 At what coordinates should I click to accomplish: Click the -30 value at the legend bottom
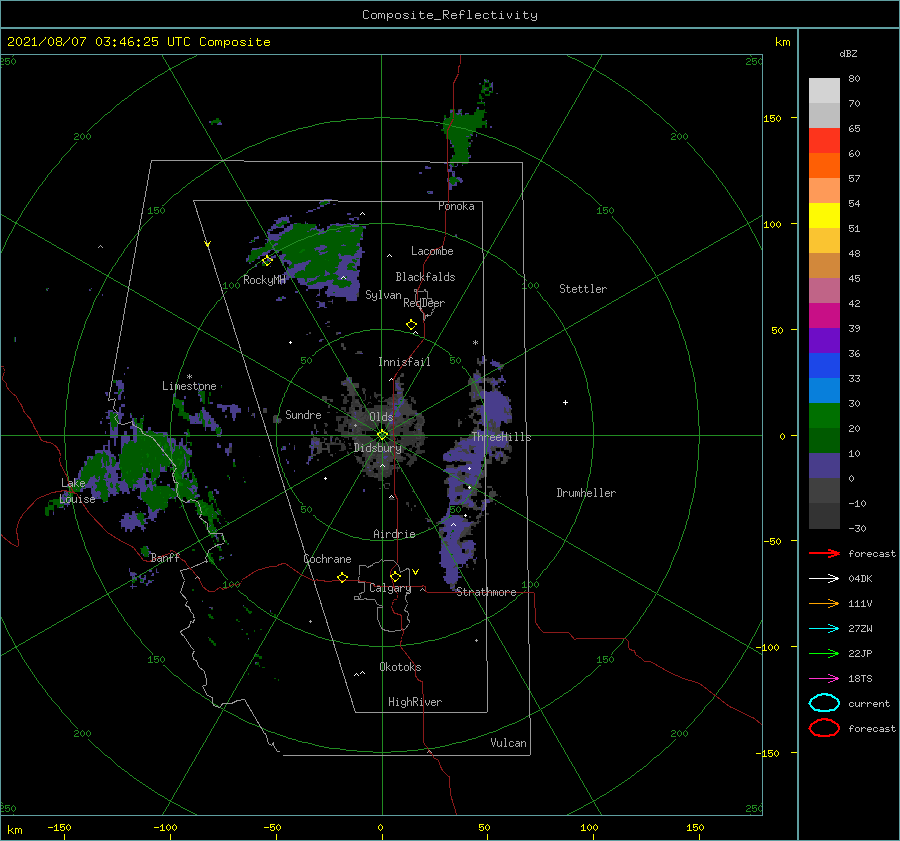[857, 528]
